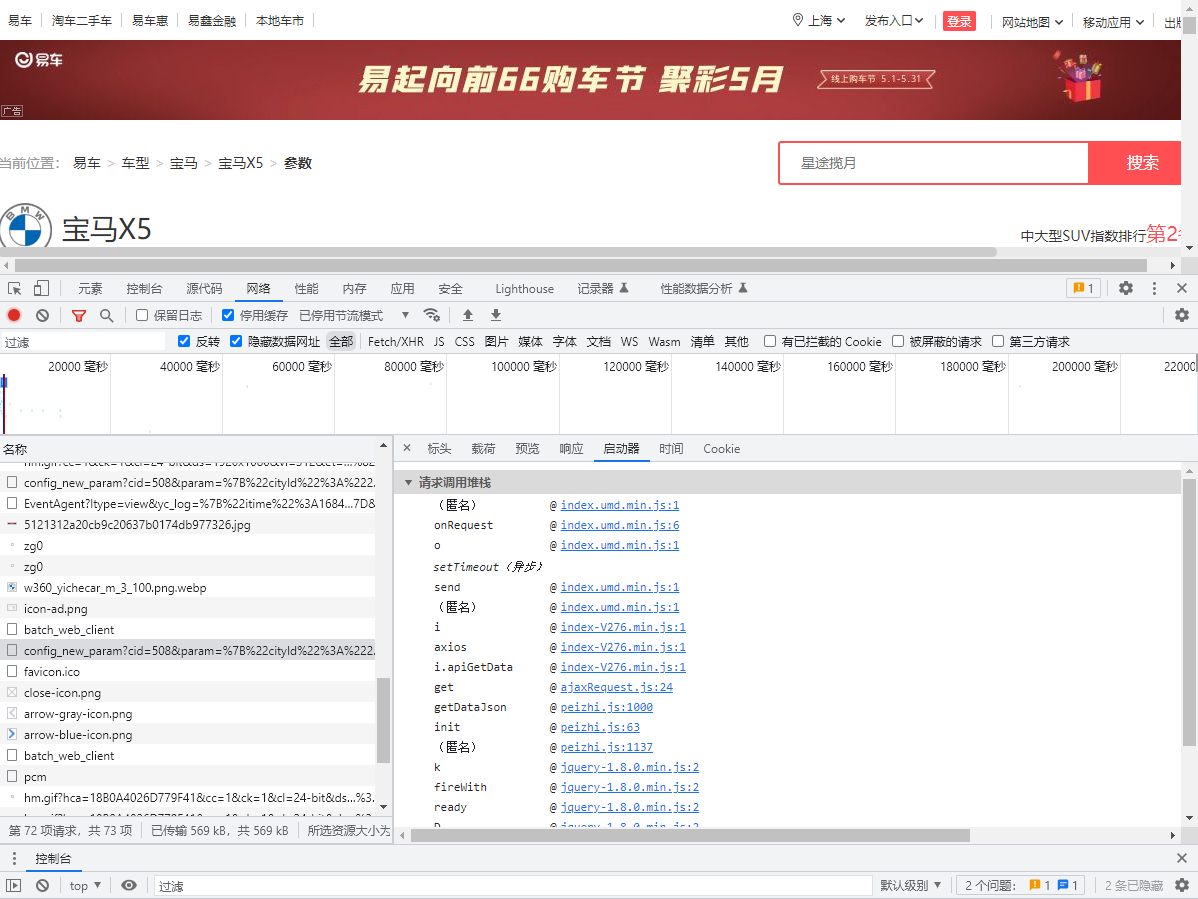Screen dimensions: 1198x899
Task: Switch to 控制台 DevTools tab
Action: 144,289
